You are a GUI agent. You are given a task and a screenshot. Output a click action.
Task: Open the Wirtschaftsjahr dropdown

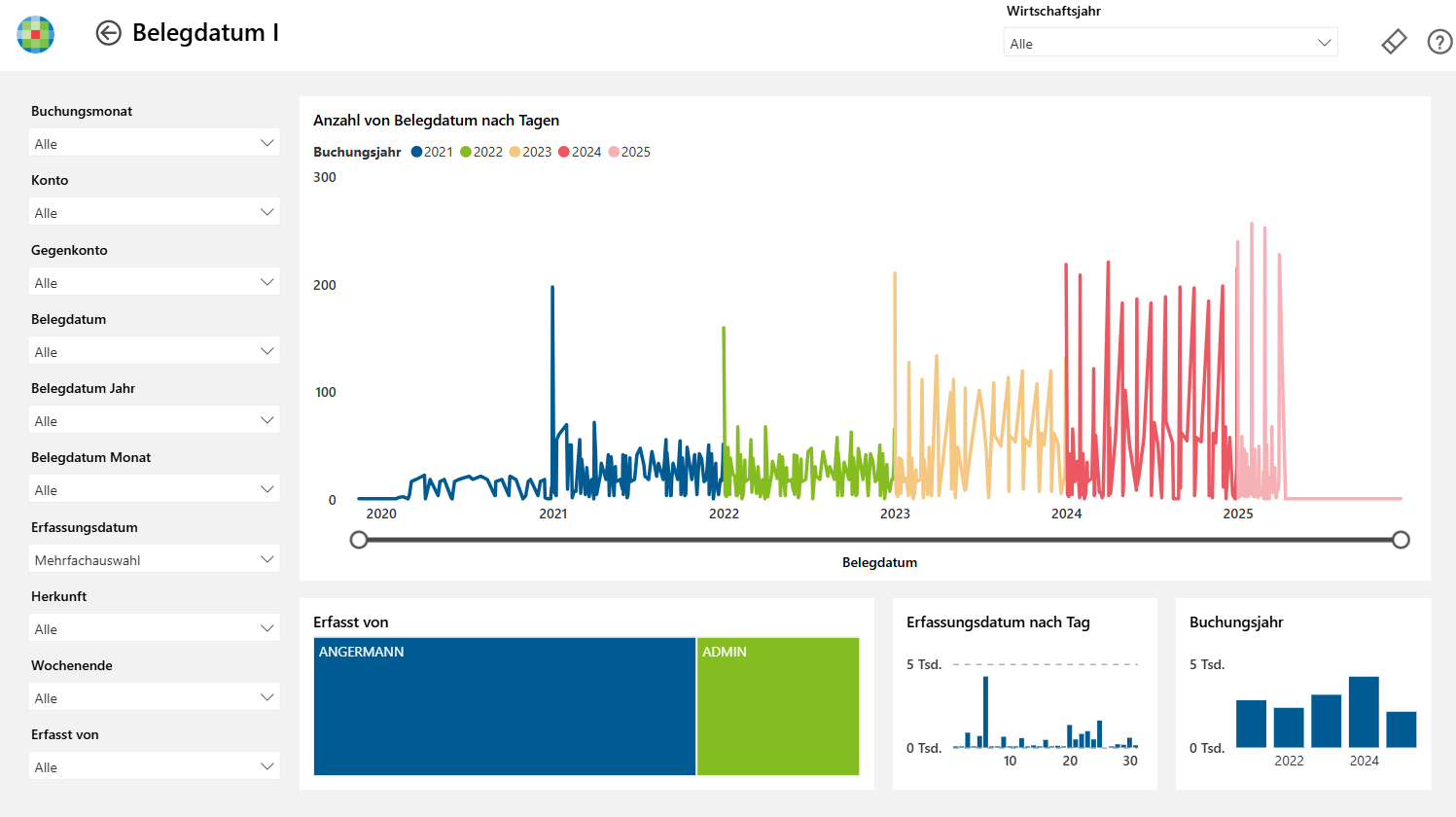point(1170,43)
